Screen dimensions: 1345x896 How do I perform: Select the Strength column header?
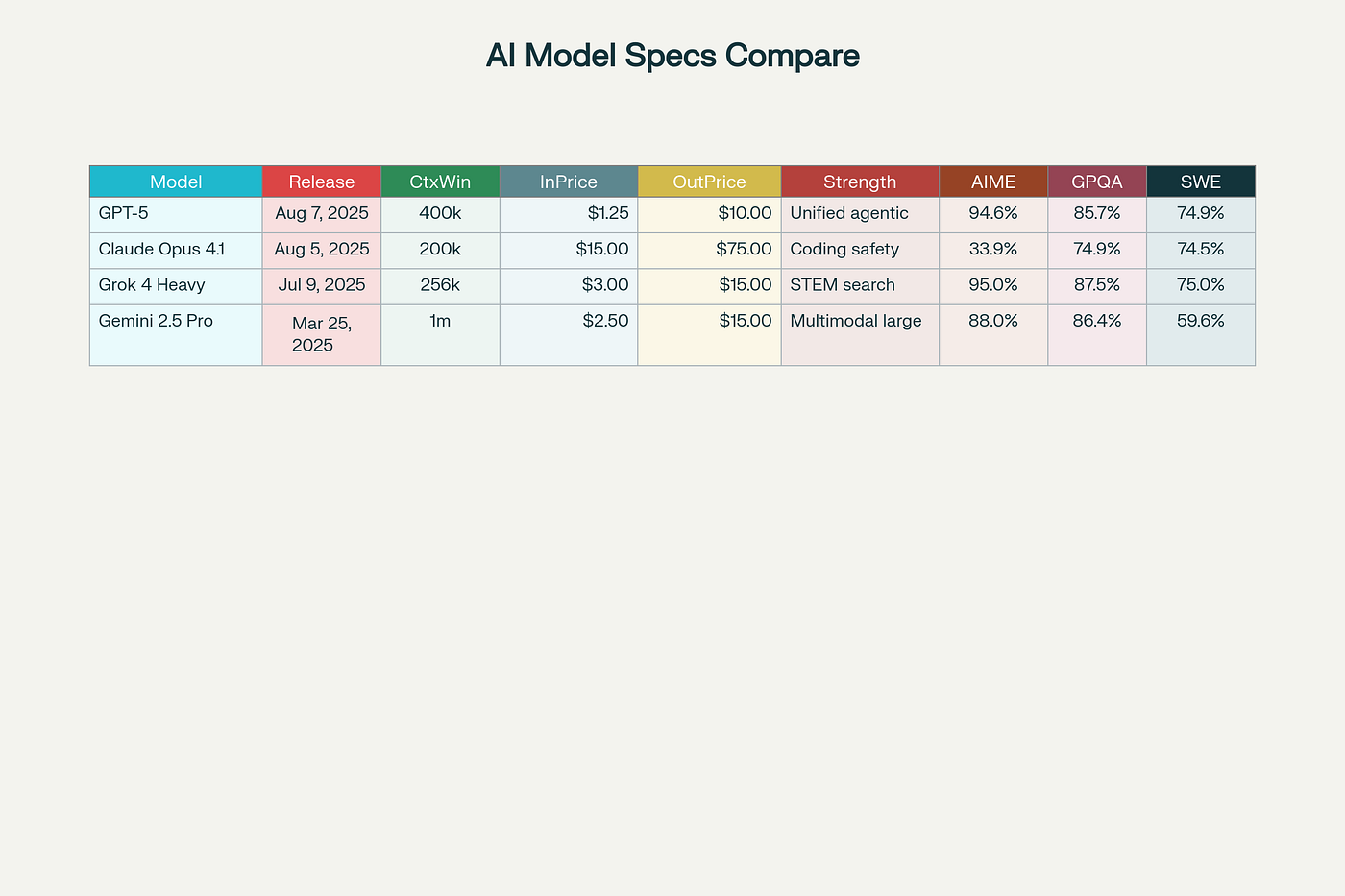pos(860,182)
